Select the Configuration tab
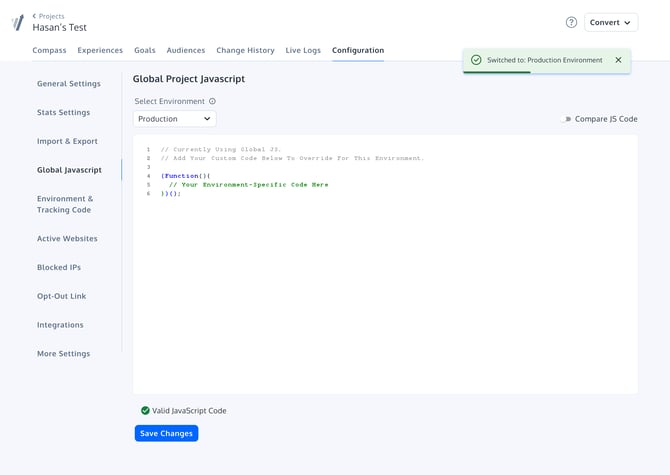Screen dimensions: 670x475 click(358, 50)
